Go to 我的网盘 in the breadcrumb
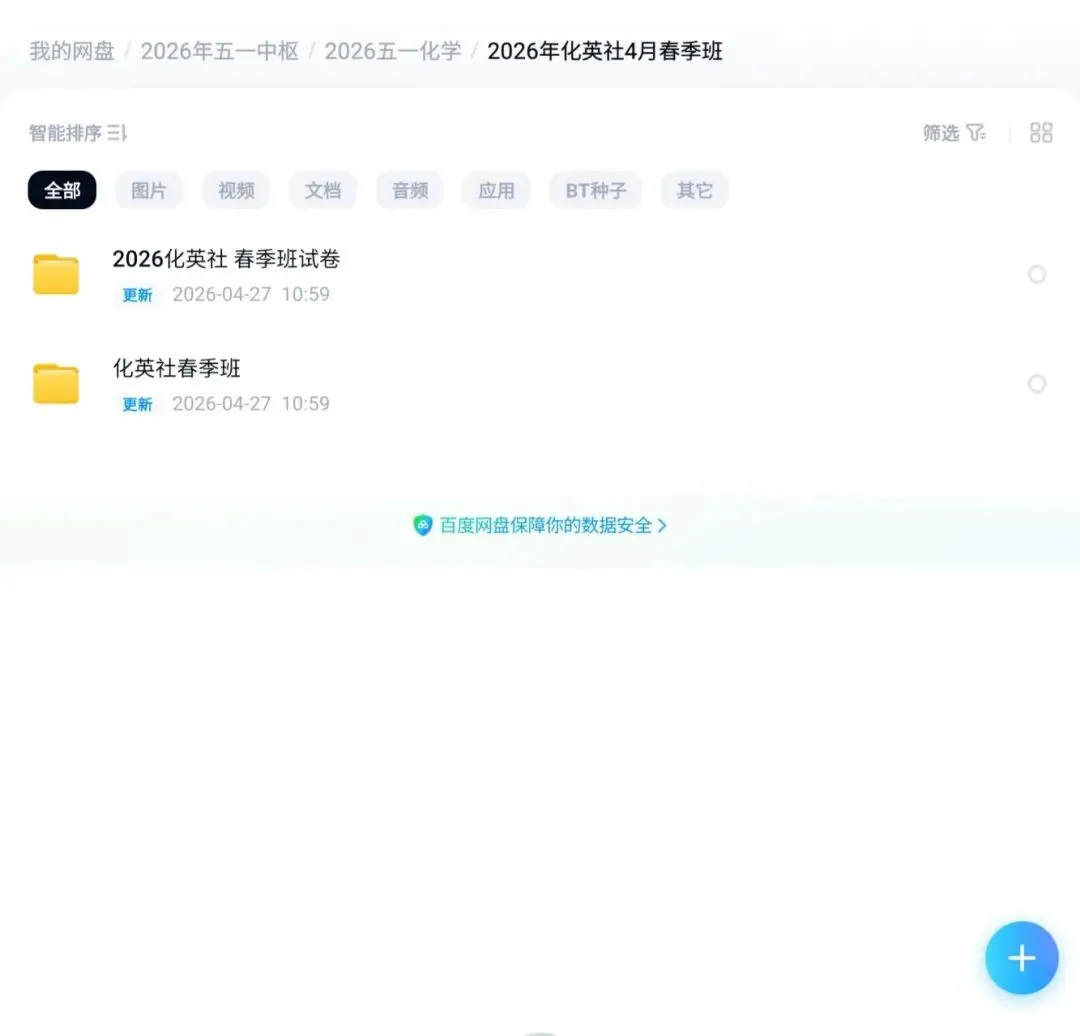 click(71, 51)
